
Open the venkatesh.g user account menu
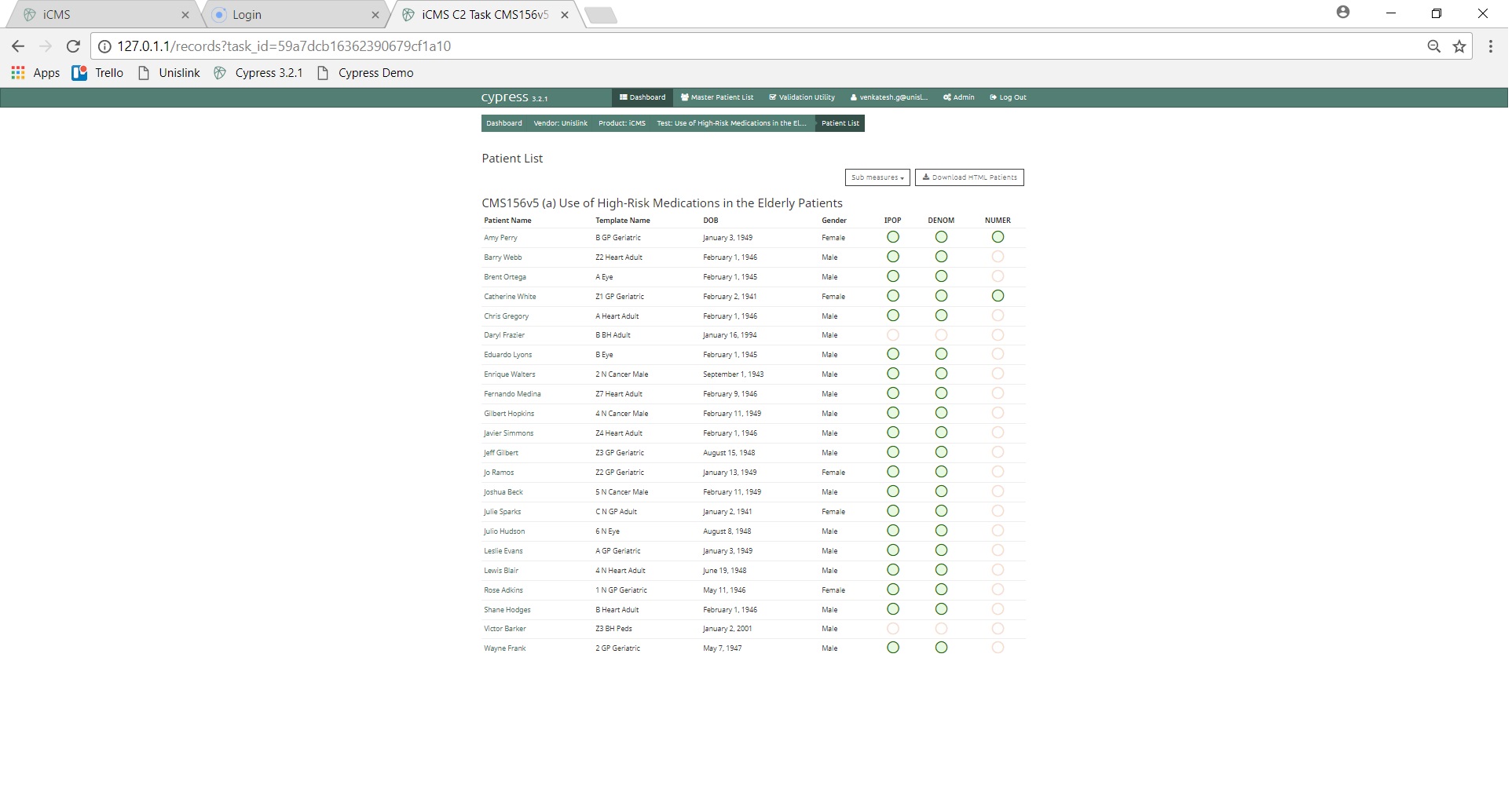tap(891, 97)
